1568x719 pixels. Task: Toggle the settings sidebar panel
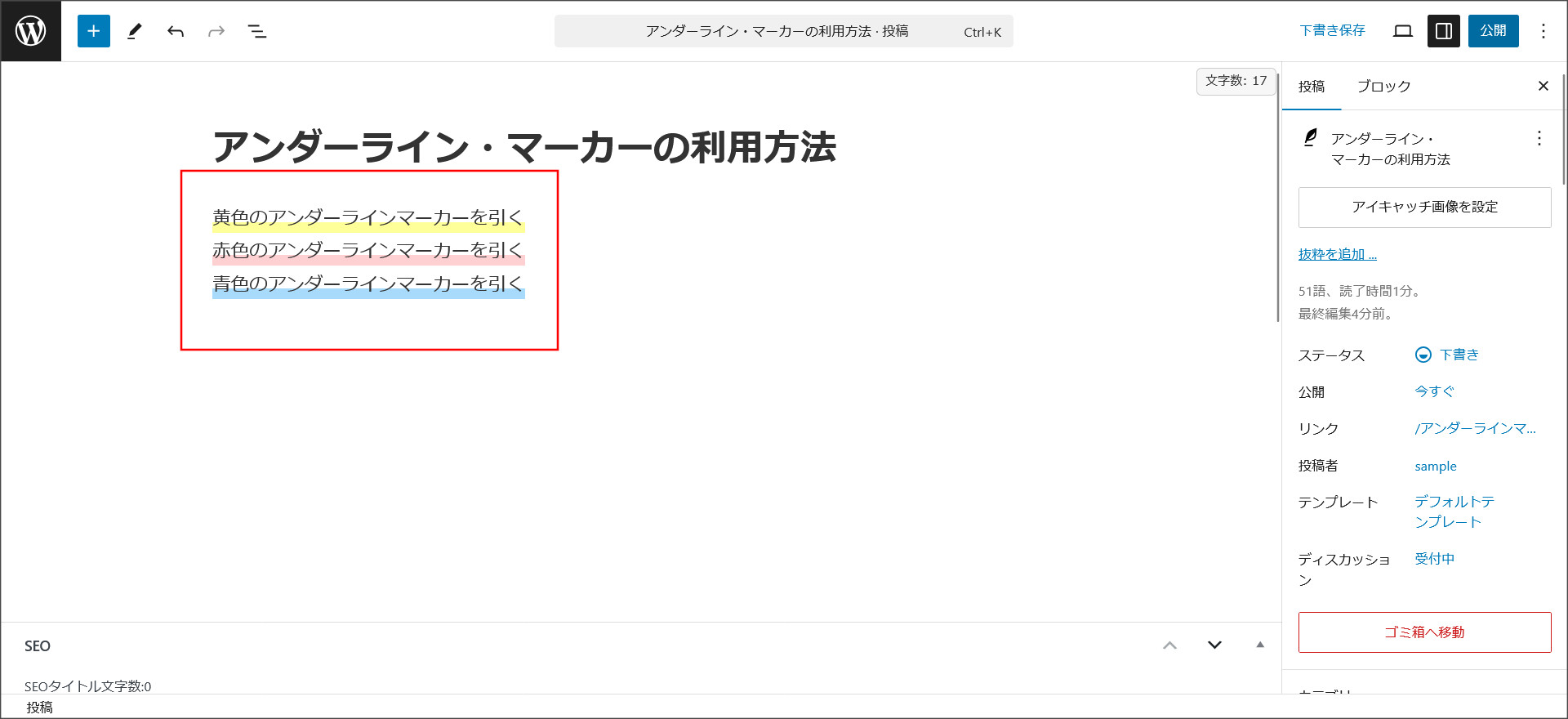(x=1444, y=31)
